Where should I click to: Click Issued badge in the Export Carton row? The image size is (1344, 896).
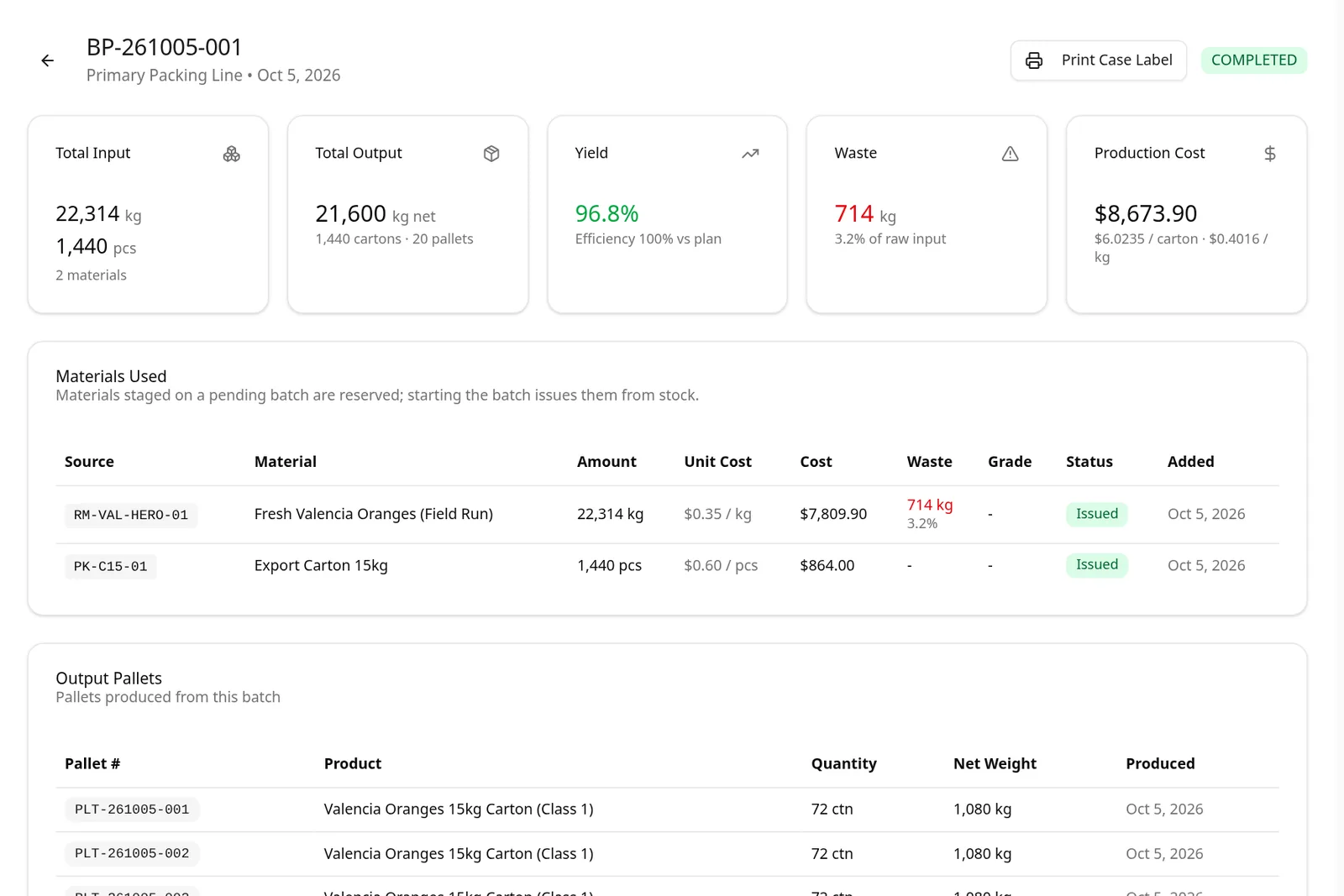coord(1096,565)
